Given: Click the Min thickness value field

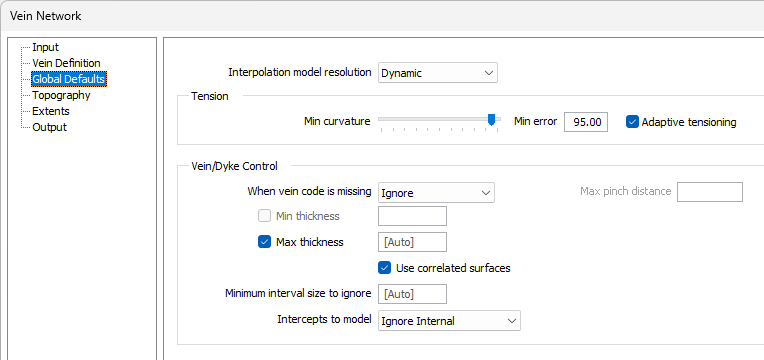Looking at the screenshot, I should point(412,216).
